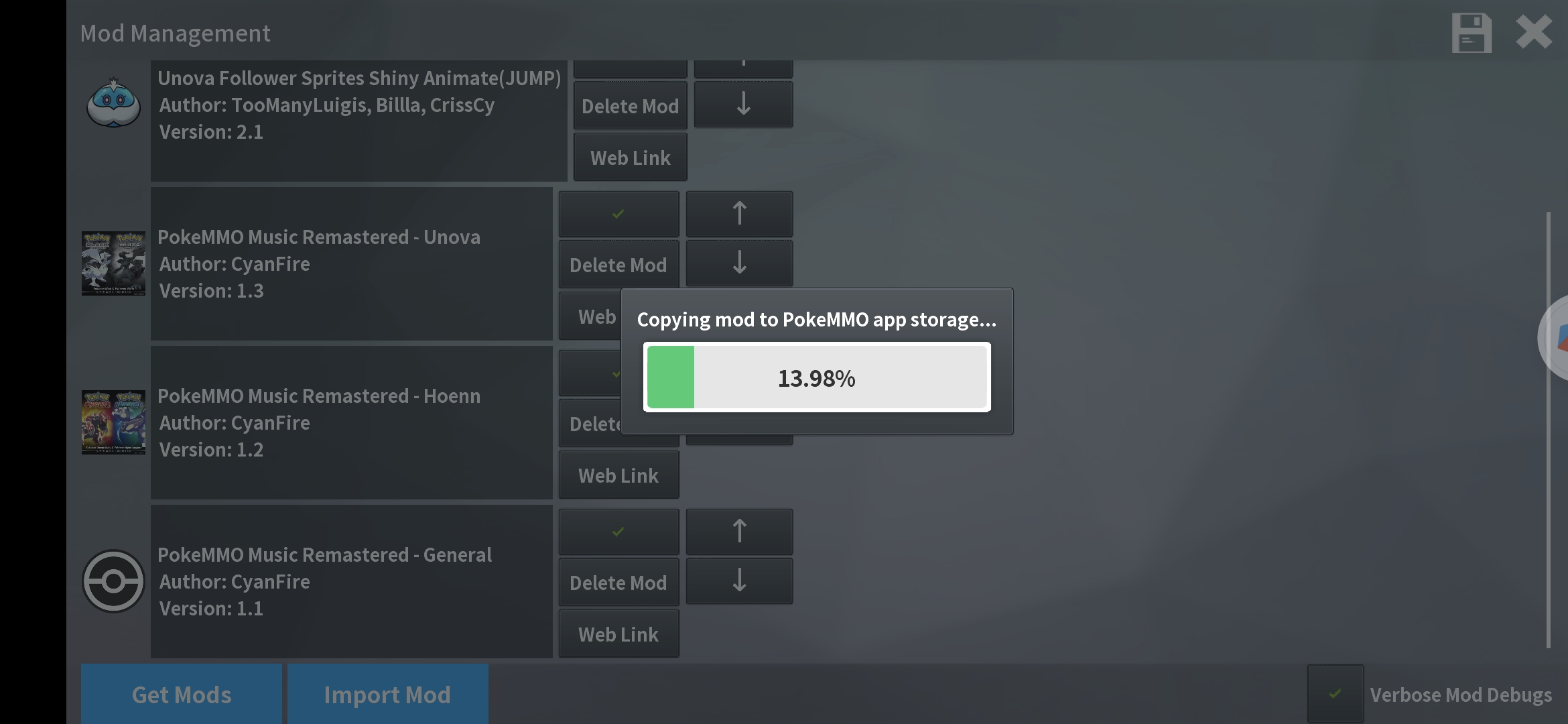1568x724 pixels.
Task: Click the PokeMMO Music Remastered Hoenn album icon
Action: pos(113,420)
